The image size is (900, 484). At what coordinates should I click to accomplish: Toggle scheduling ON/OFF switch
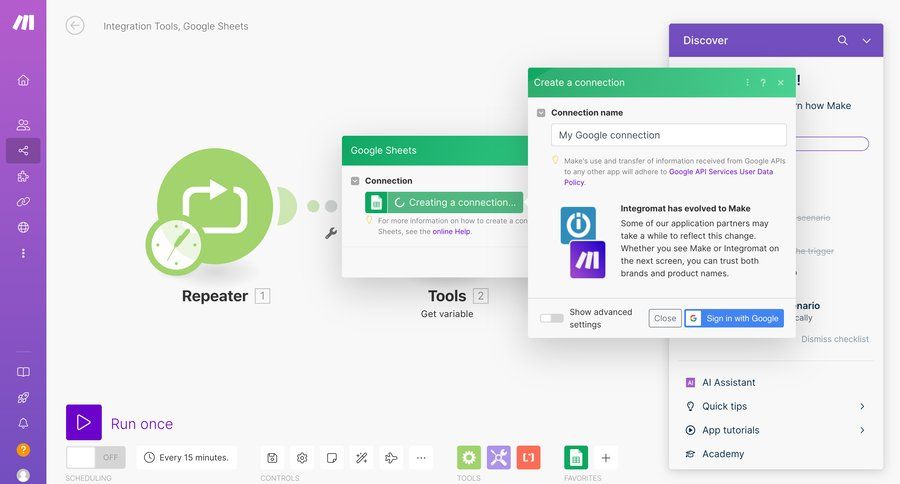coord(96,458)
